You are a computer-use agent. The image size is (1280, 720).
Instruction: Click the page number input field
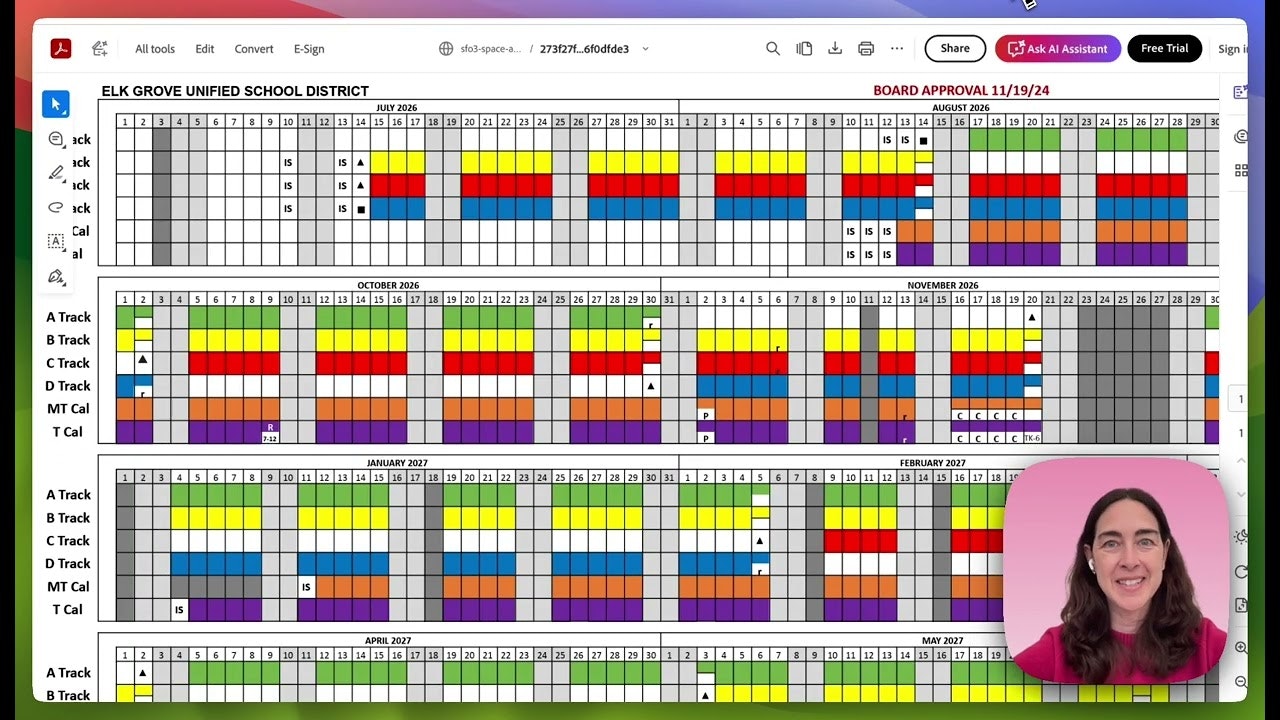pyautogui.click(x=1239, y=398)
